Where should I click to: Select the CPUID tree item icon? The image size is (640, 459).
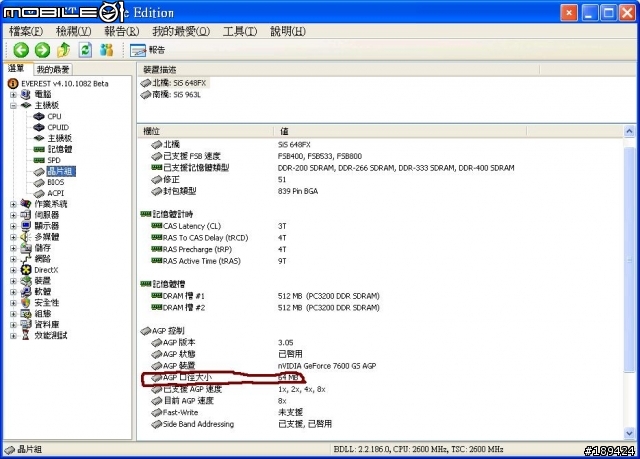pyautogui.click(x=39, y=128)
